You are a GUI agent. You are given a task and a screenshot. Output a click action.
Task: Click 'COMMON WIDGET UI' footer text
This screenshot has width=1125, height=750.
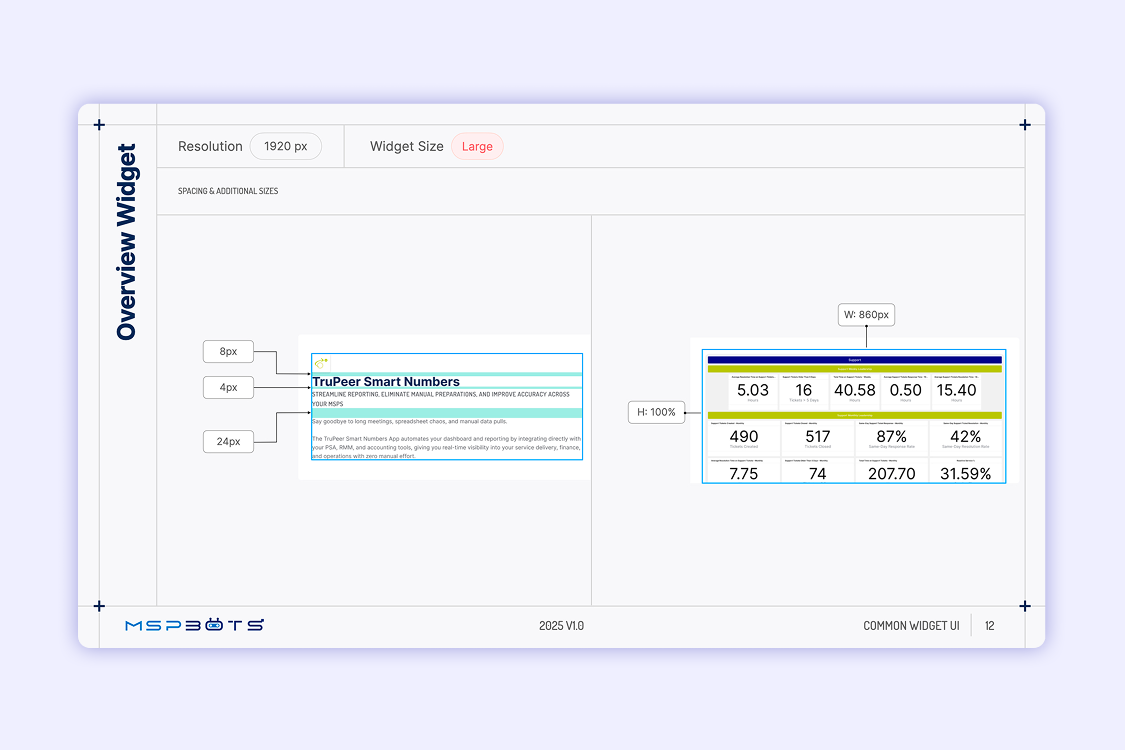point(911,626)
